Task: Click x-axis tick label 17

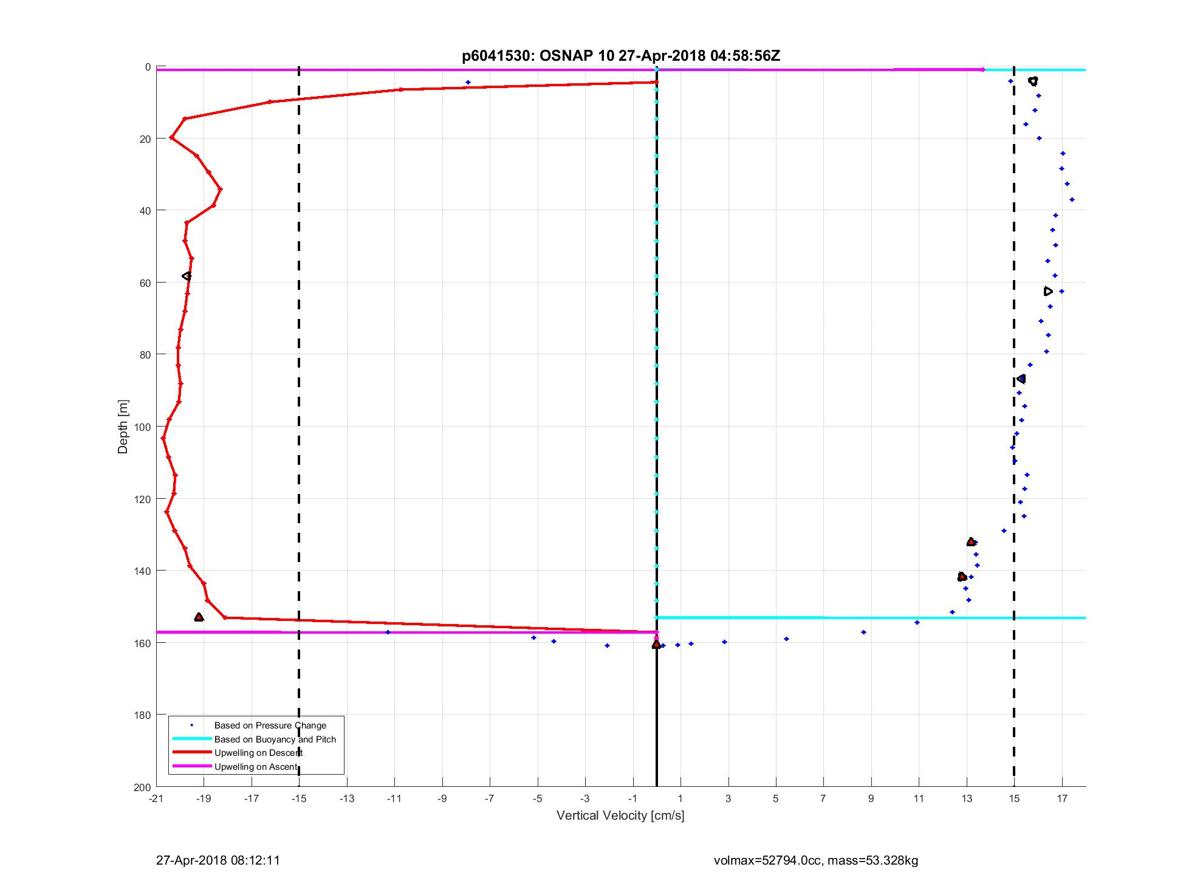Action: [1062, 798]
